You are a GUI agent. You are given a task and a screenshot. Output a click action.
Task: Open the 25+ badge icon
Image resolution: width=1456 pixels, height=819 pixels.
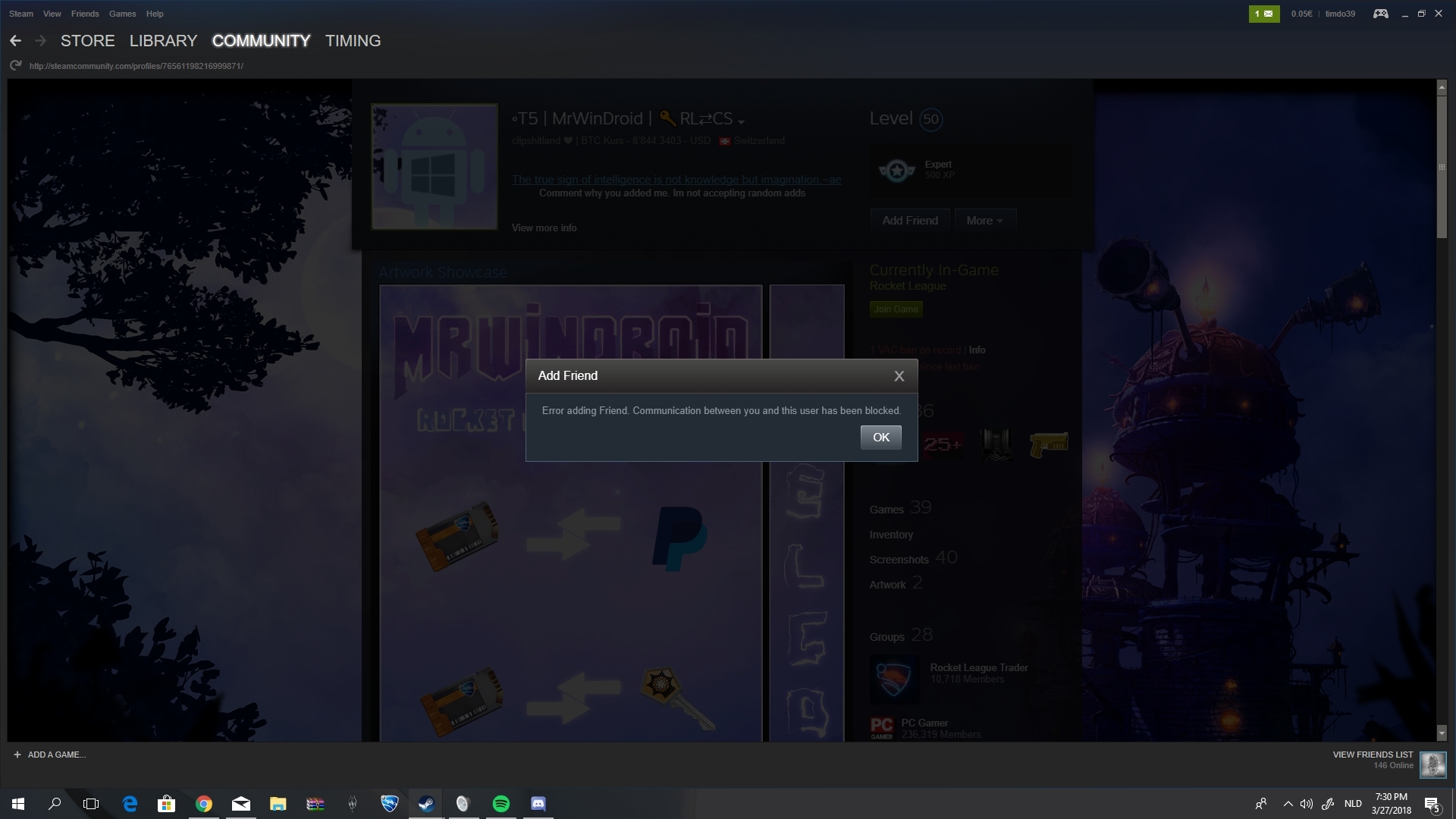click(x=943, y=444)
